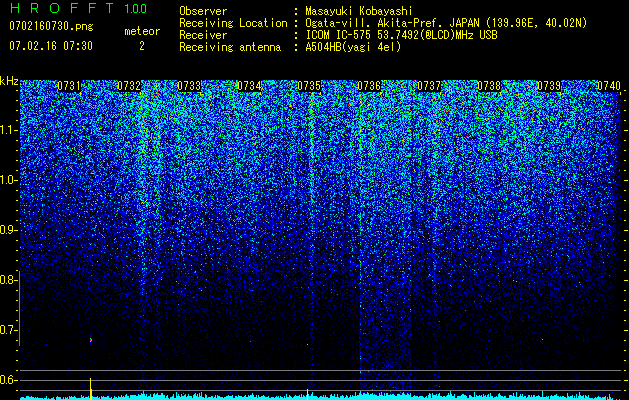
Task: Select the A504HB(yagi 4el) antenna text
Action: point(353,47)
